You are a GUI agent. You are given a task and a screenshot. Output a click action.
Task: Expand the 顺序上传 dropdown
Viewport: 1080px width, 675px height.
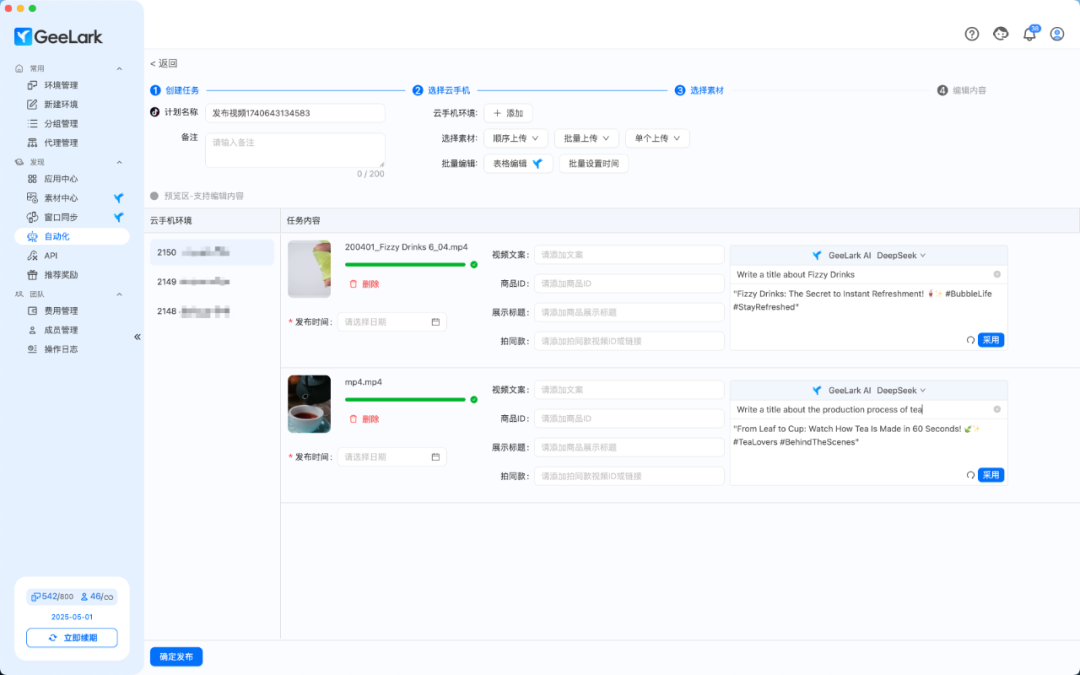[x=516, y=138]
